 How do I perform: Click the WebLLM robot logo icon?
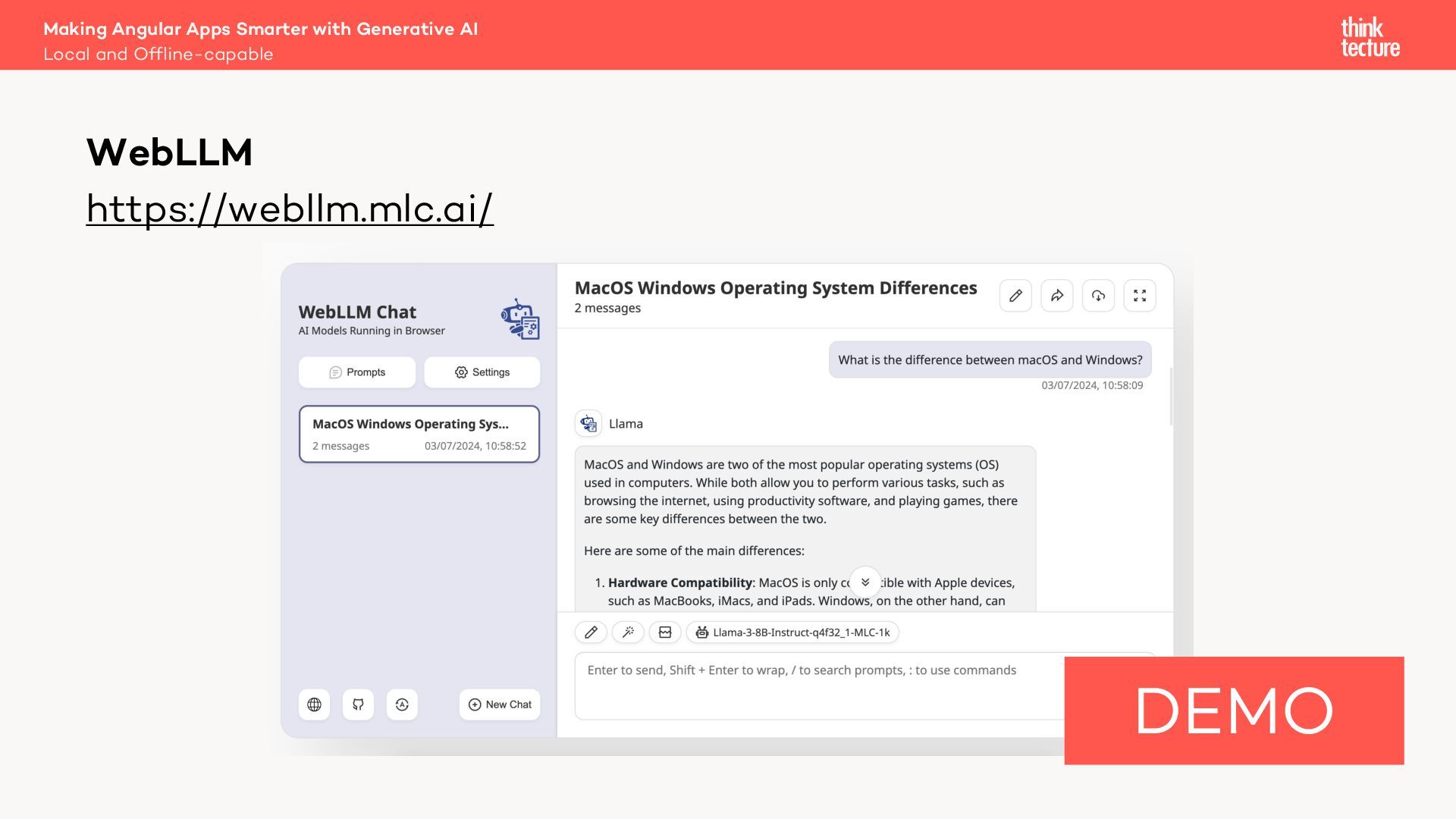click(520, 319)
